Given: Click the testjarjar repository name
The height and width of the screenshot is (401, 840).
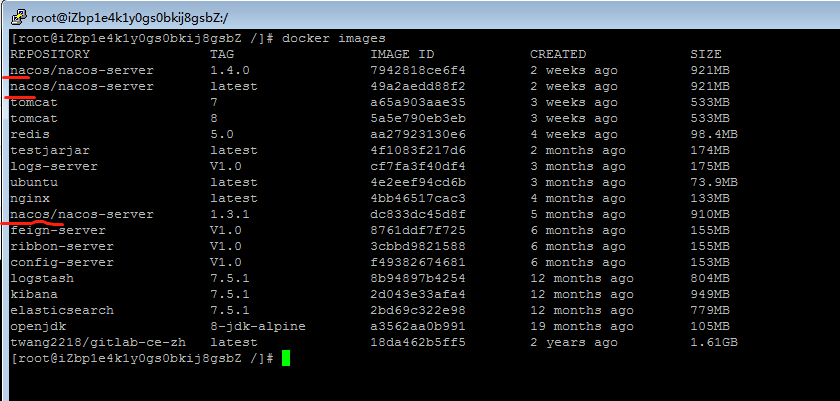Looking at the screenshot, I should click(x=50, y=150).
